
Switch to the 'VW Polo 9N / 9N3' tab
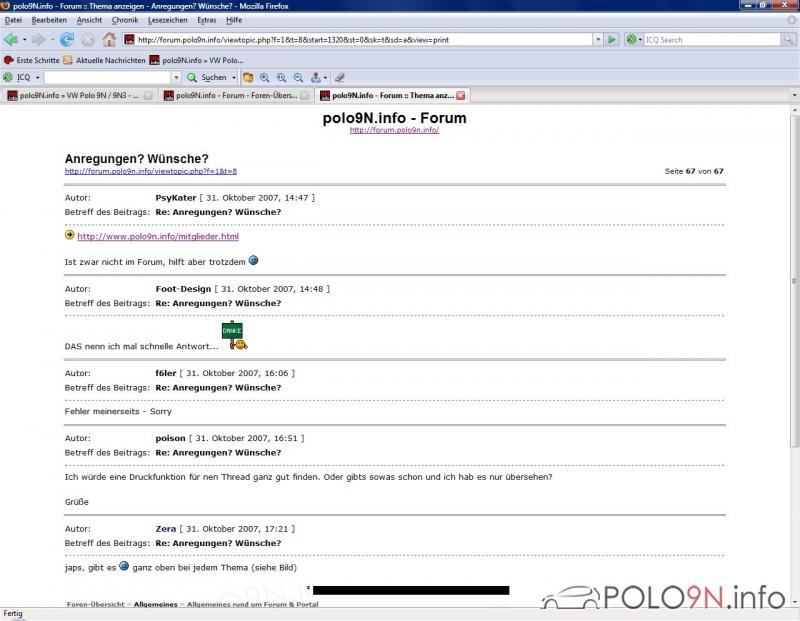click(x=75, y=96)
